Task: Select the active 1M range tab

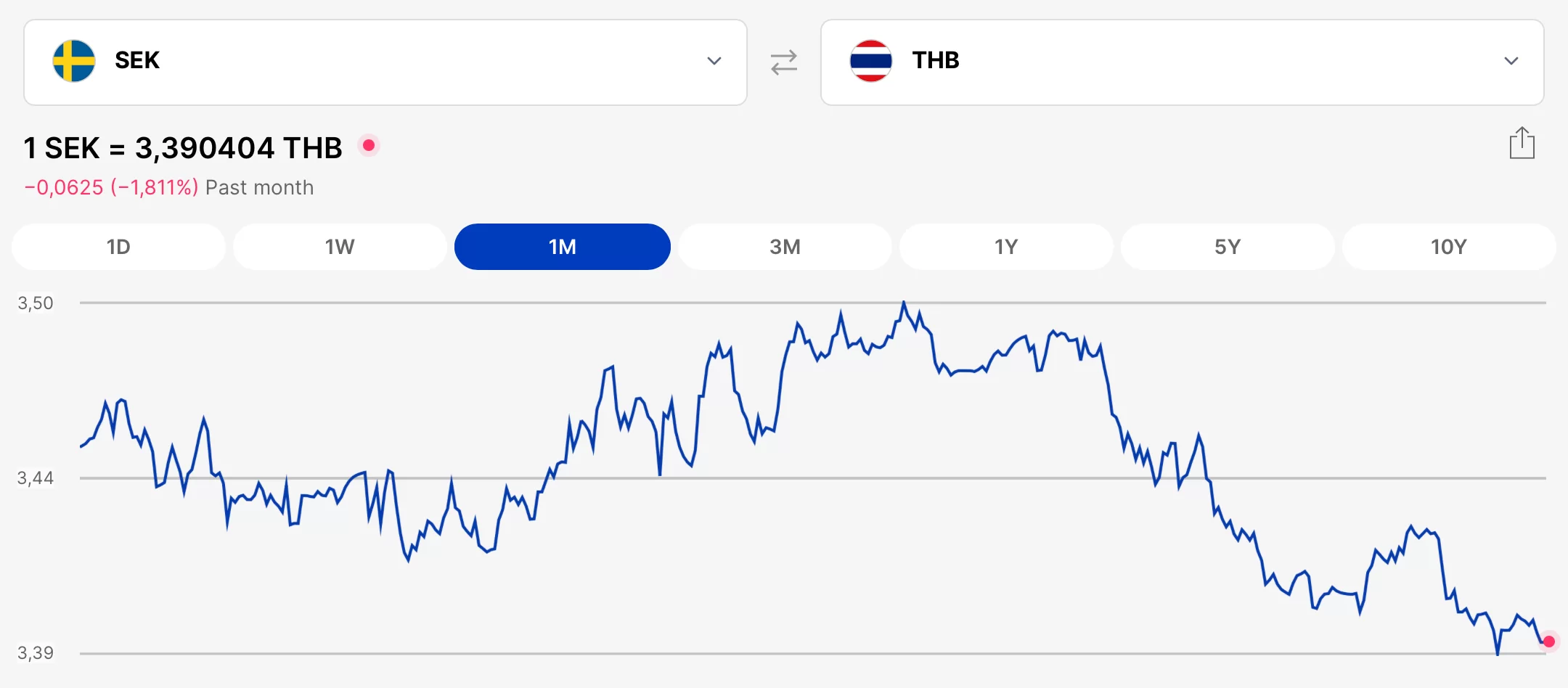Action: pos(562,247)
